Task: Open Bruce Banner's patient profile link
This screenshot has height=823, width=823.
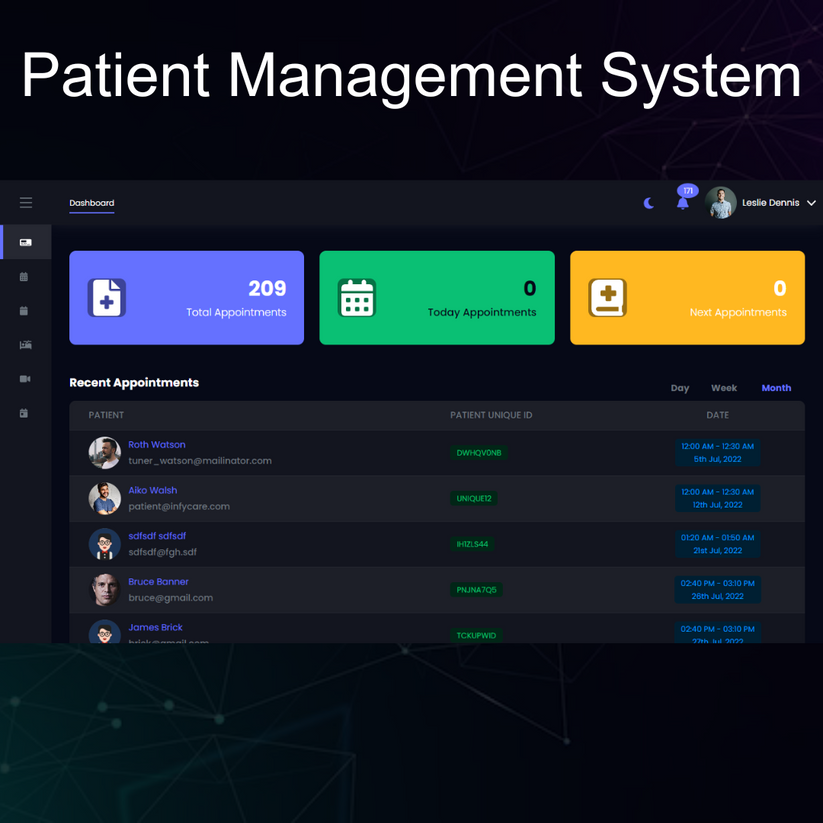Action: coord(158,582)
